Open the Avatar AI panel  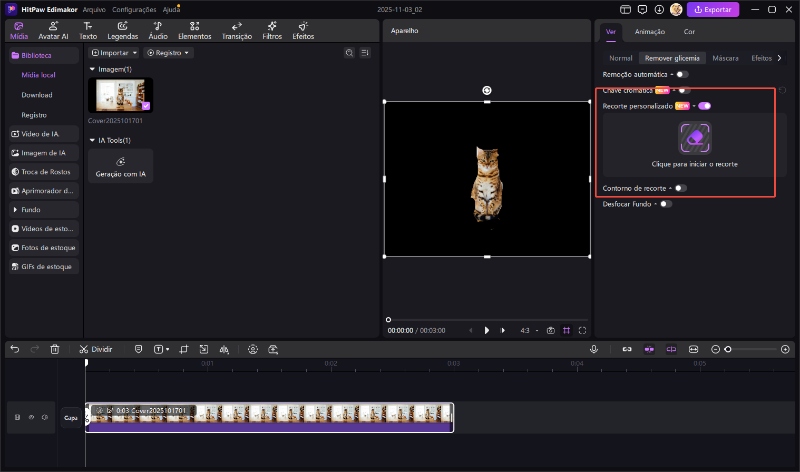coord(53,30)
